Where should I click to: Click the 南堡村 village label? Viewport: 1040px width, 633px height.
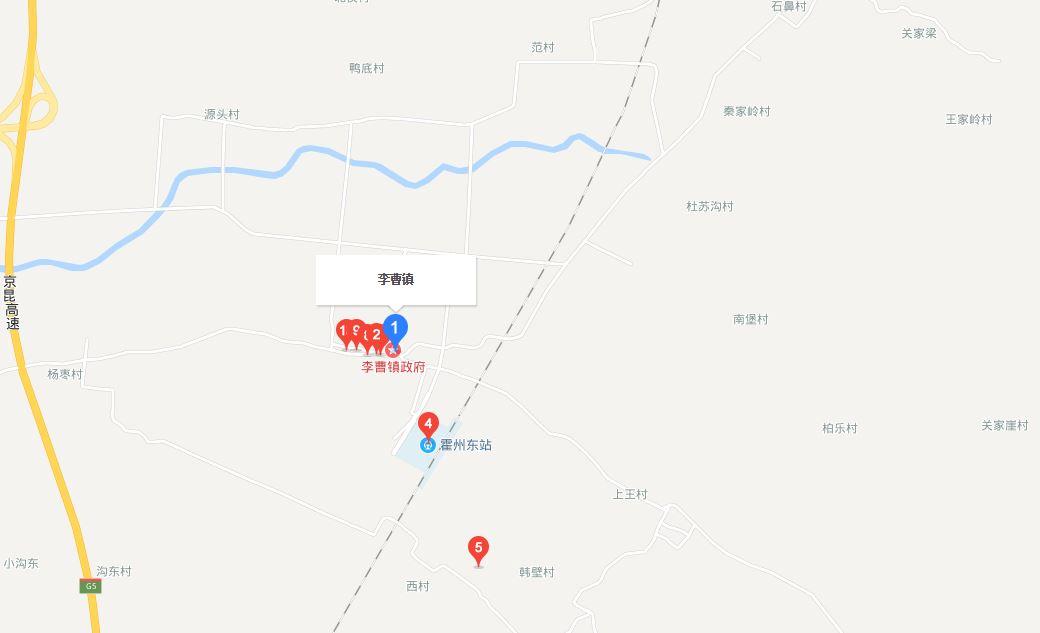point(751,319)
